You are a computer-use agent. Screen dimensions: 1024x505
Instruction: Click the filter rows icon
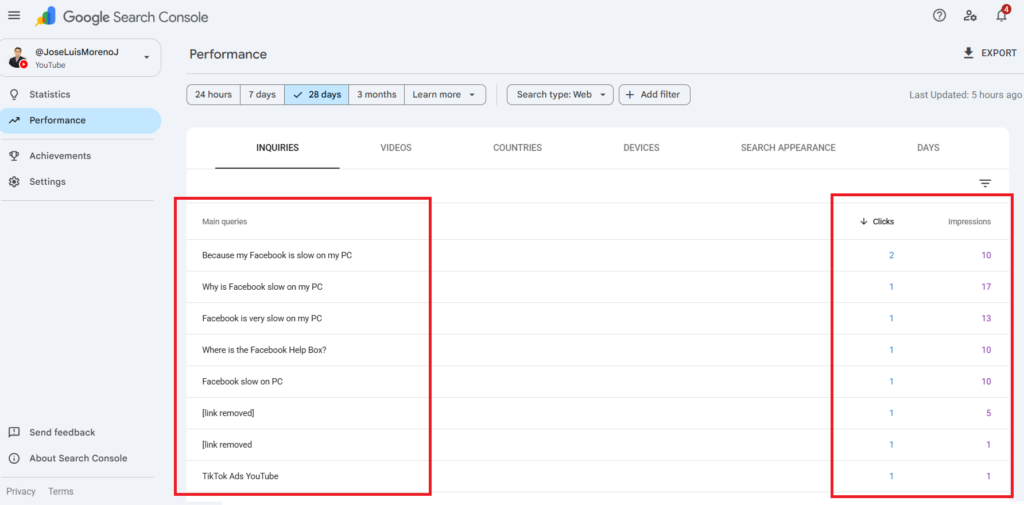985,184
